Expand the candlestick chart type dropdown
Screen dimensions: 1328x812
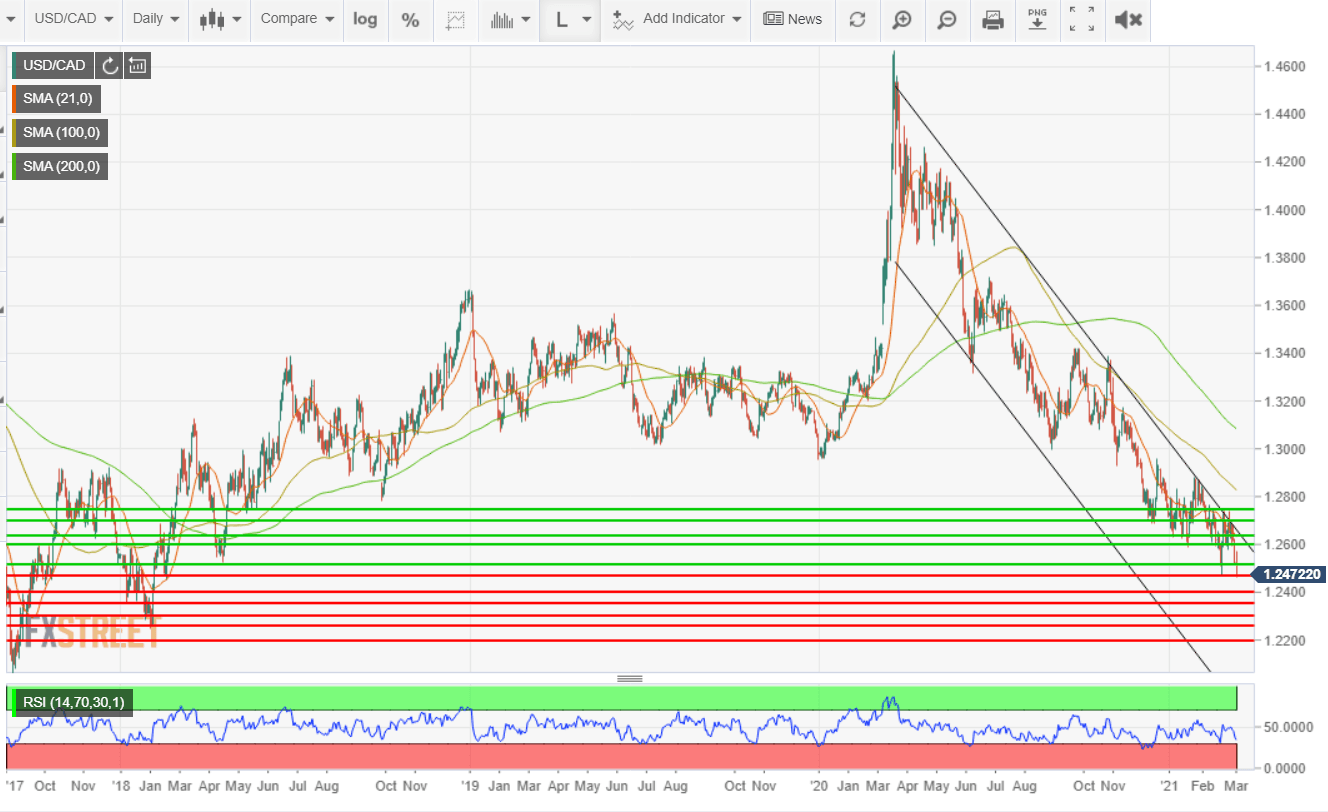tap(220, 19)
